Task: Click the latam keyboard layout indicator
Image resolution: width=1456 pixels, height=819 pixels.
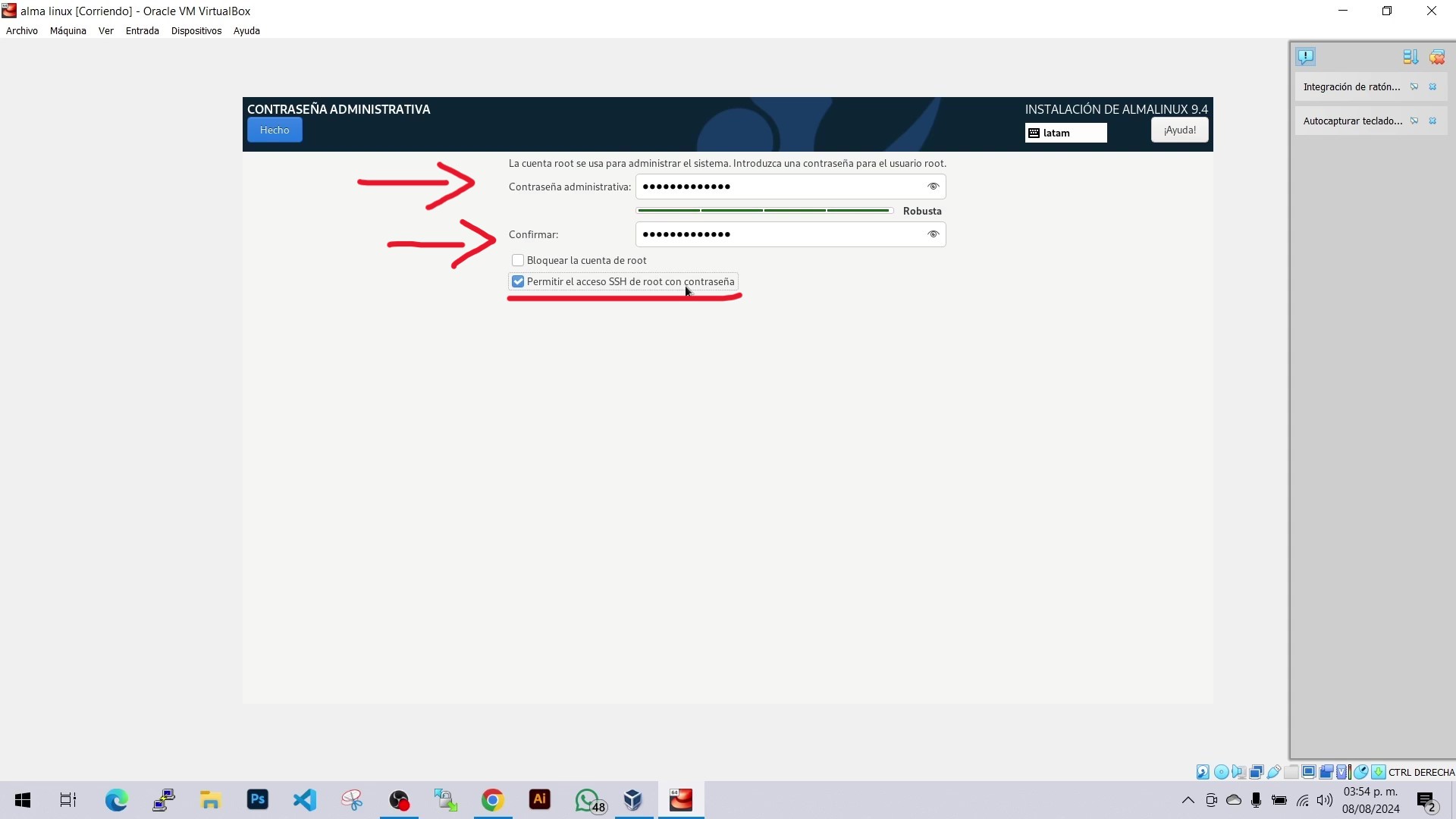Action: pos(1065,133)
